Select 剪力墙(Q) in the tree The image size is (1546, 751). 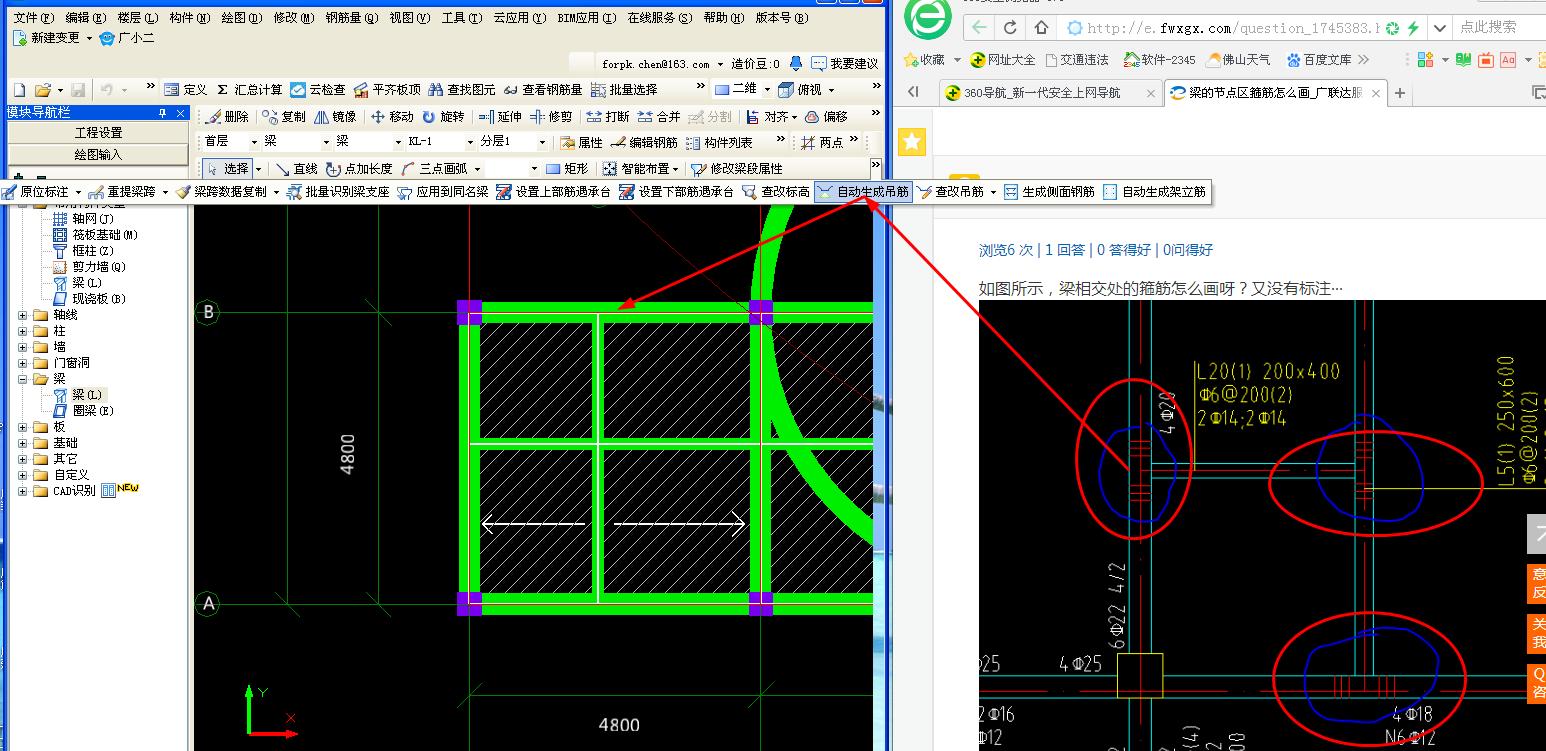90,267
